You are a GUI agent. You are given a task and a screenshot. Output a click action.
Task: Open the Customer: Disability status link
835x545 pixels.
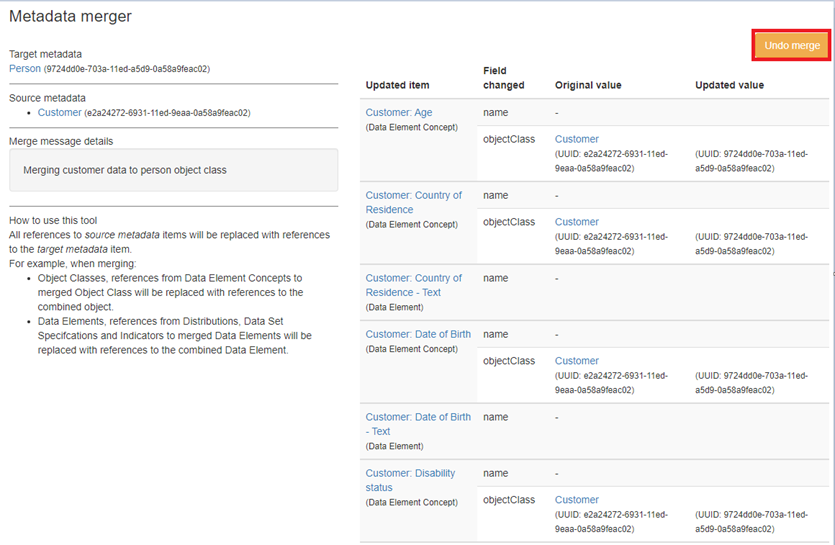click(410, 480)
